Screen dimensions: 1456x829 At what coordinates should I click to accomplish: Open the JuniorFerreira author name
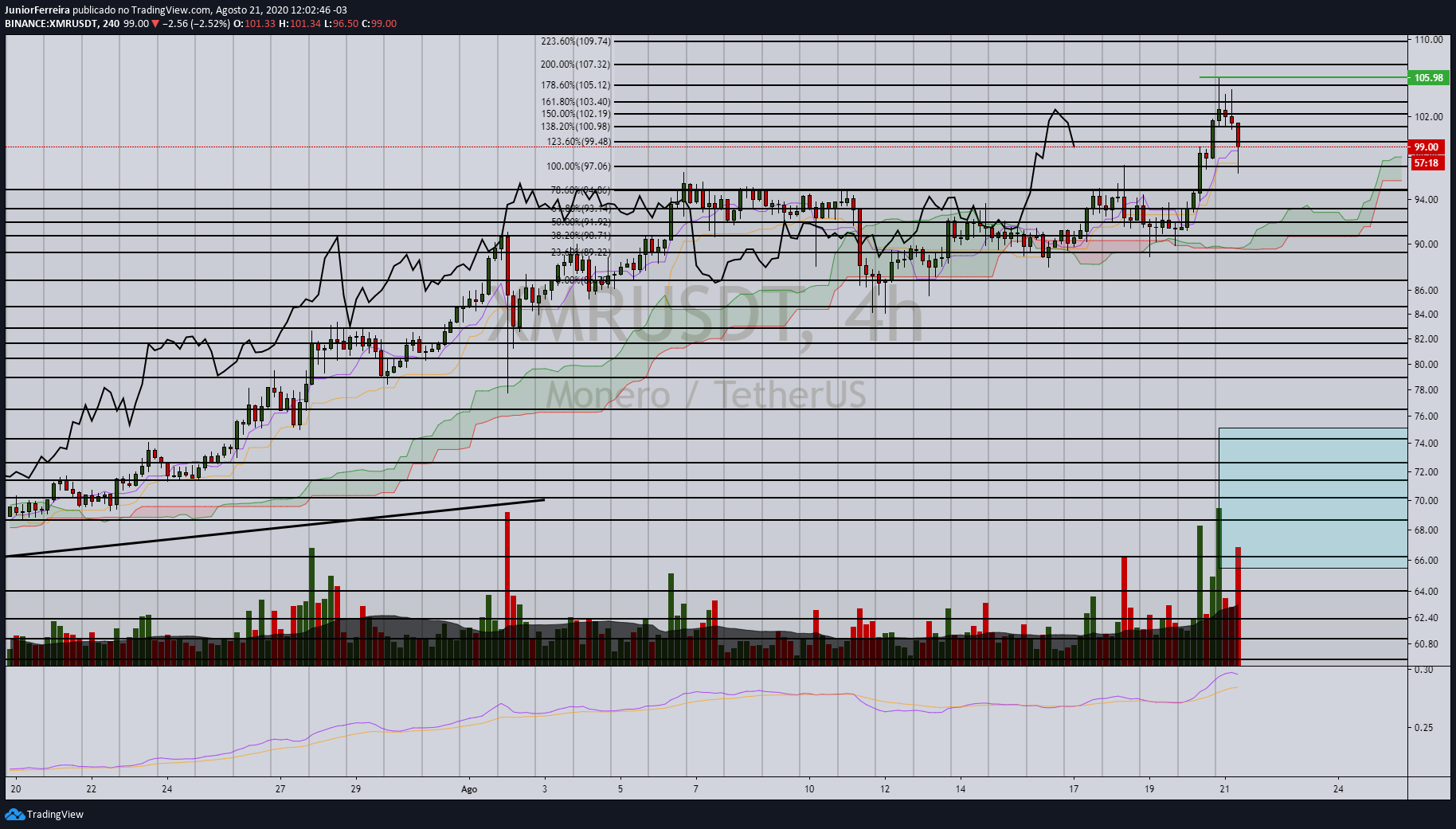click(37, 10)
